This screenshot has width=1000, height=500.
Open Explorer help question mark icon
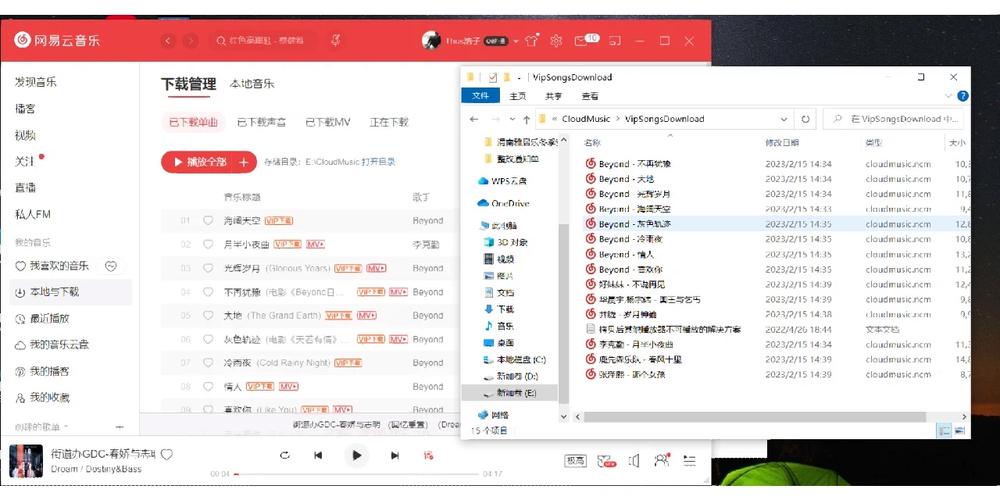(x=962, y=96)
